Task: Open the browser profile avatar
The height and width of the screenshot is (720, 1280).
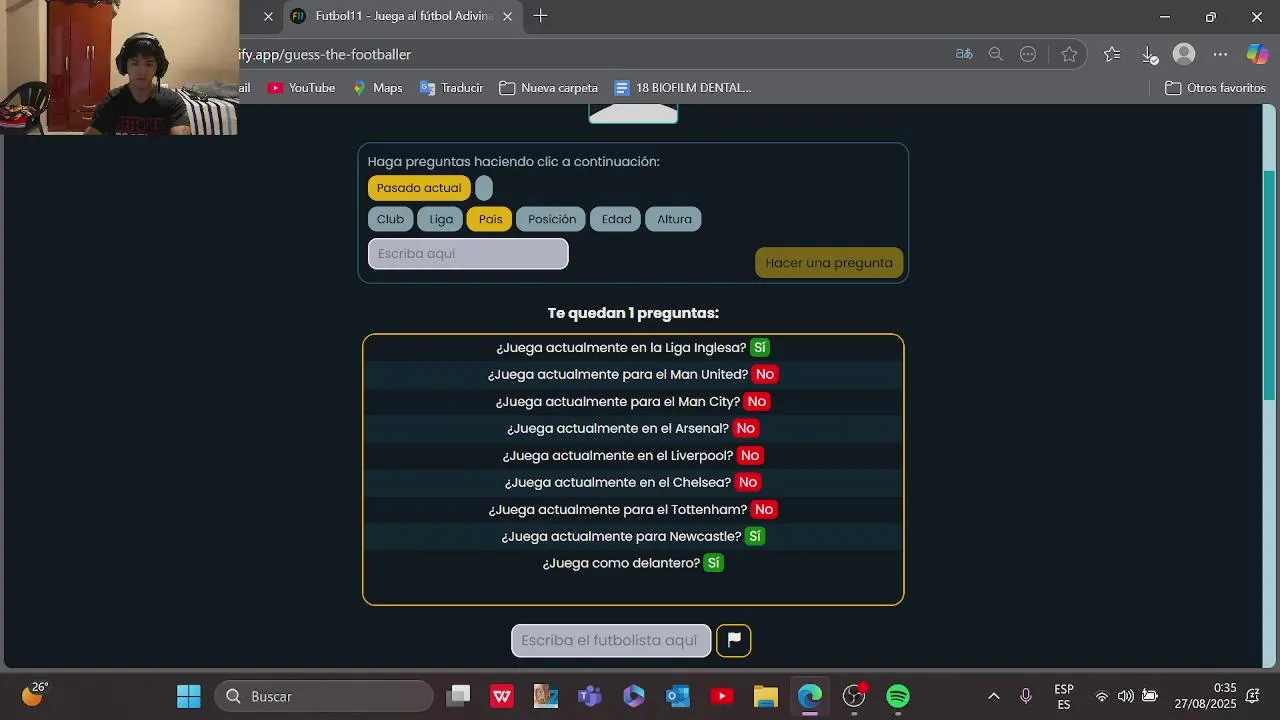Action: (1184, 54)
